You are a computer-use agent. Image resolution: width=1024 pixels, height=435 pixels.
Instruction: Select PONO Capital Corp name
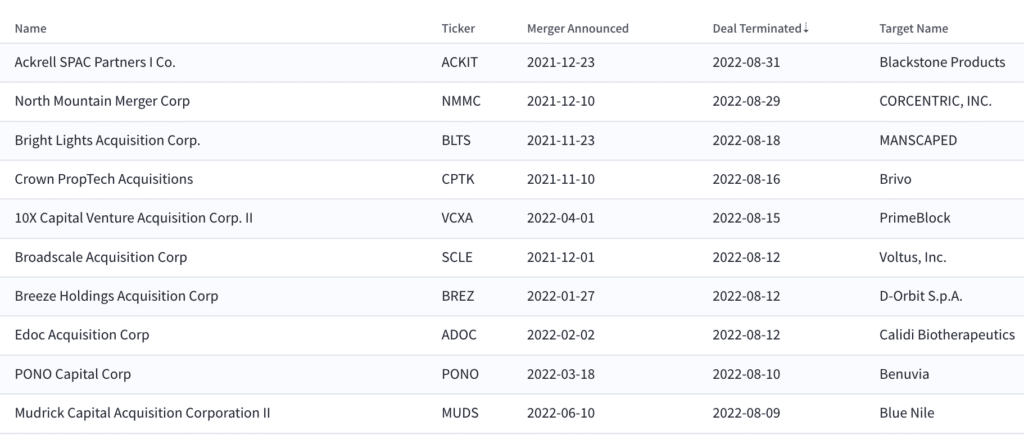coord(73,374)
